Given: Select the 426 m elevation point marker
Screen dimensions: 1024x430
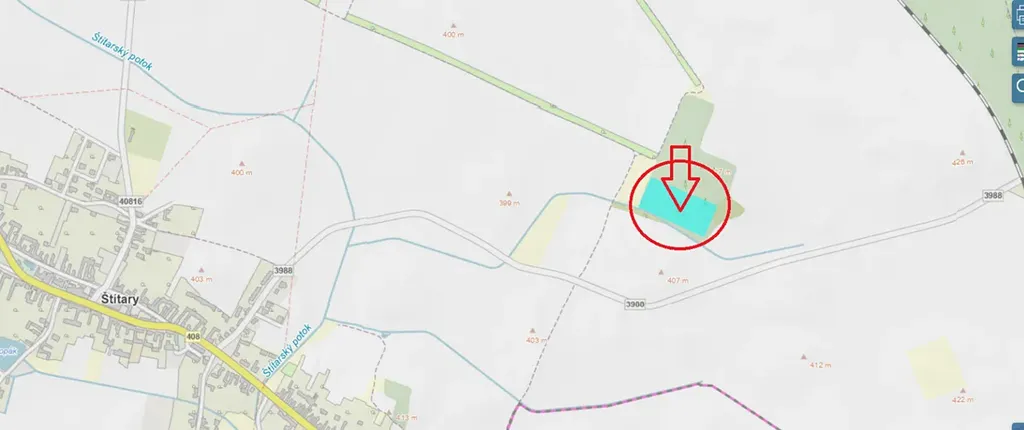Looking at the screenshot, I should point(961,153).
